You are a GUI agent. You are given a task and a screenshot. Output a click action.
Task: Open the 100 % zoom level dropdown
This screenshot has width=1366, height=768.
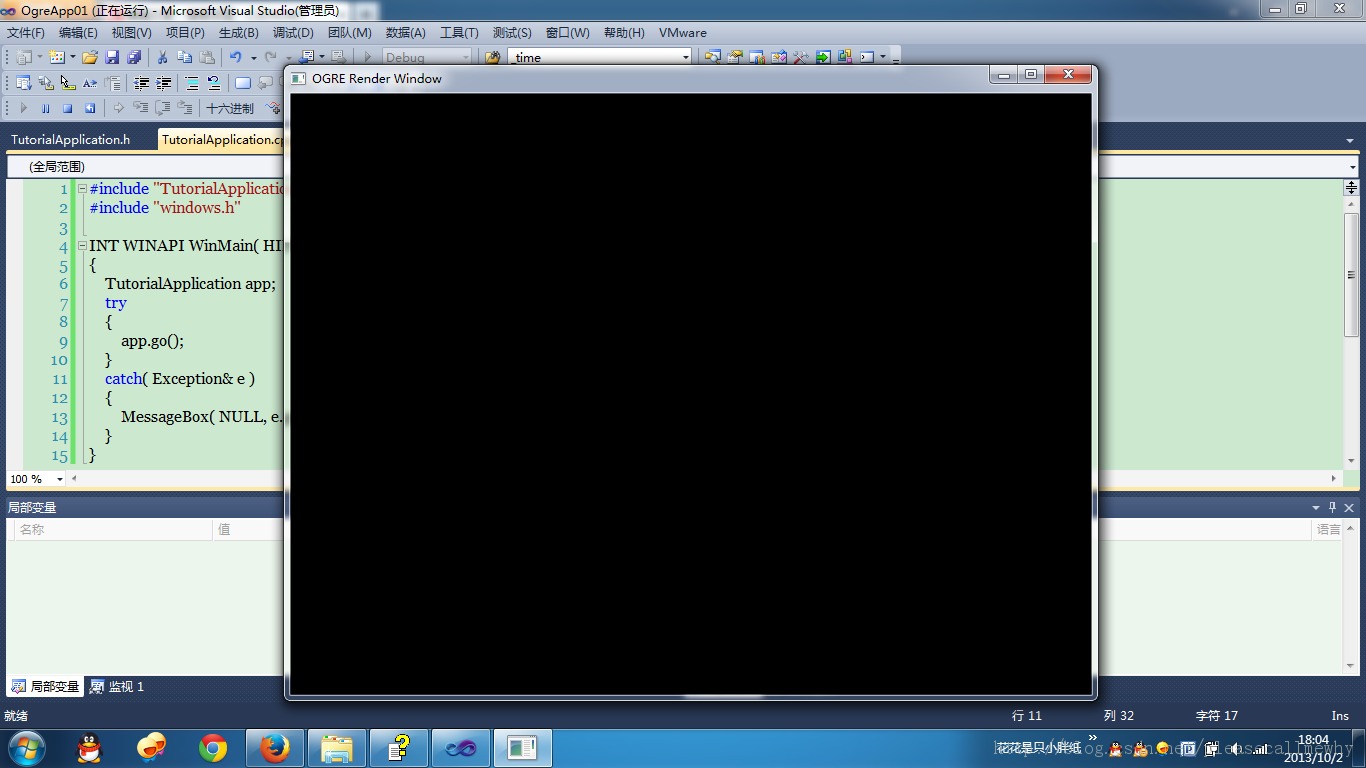[x=59, y=479]
